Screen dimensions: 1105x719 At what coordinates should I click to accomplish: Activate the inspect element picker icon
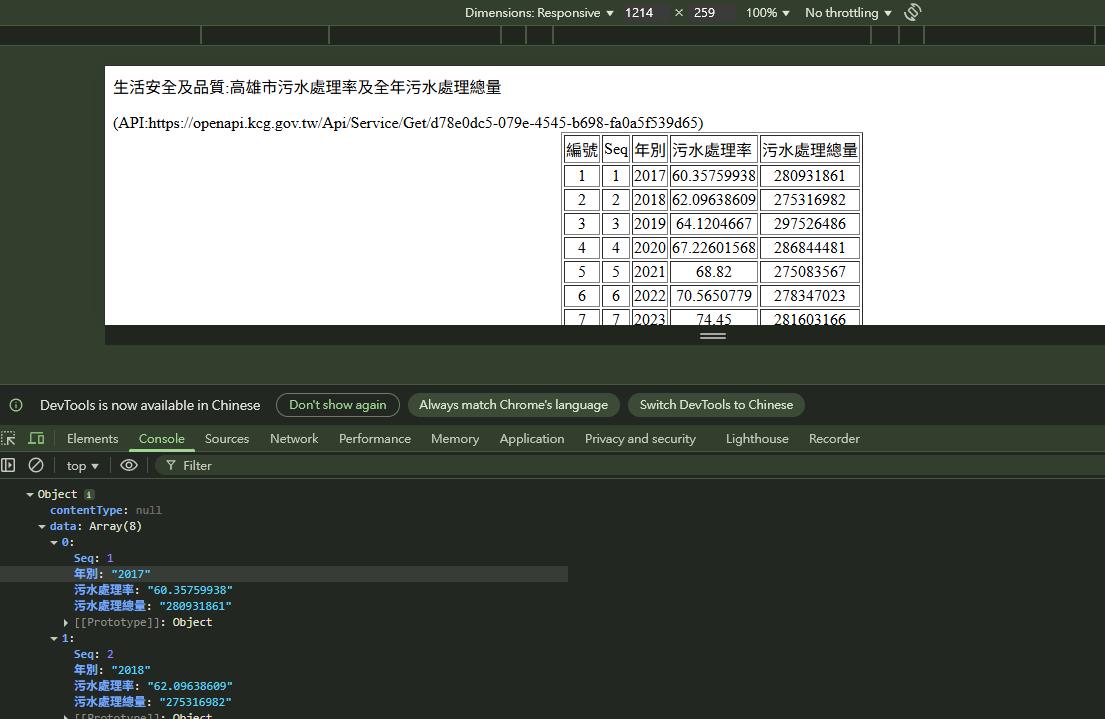pyautogui.click(x=8, y=438)
